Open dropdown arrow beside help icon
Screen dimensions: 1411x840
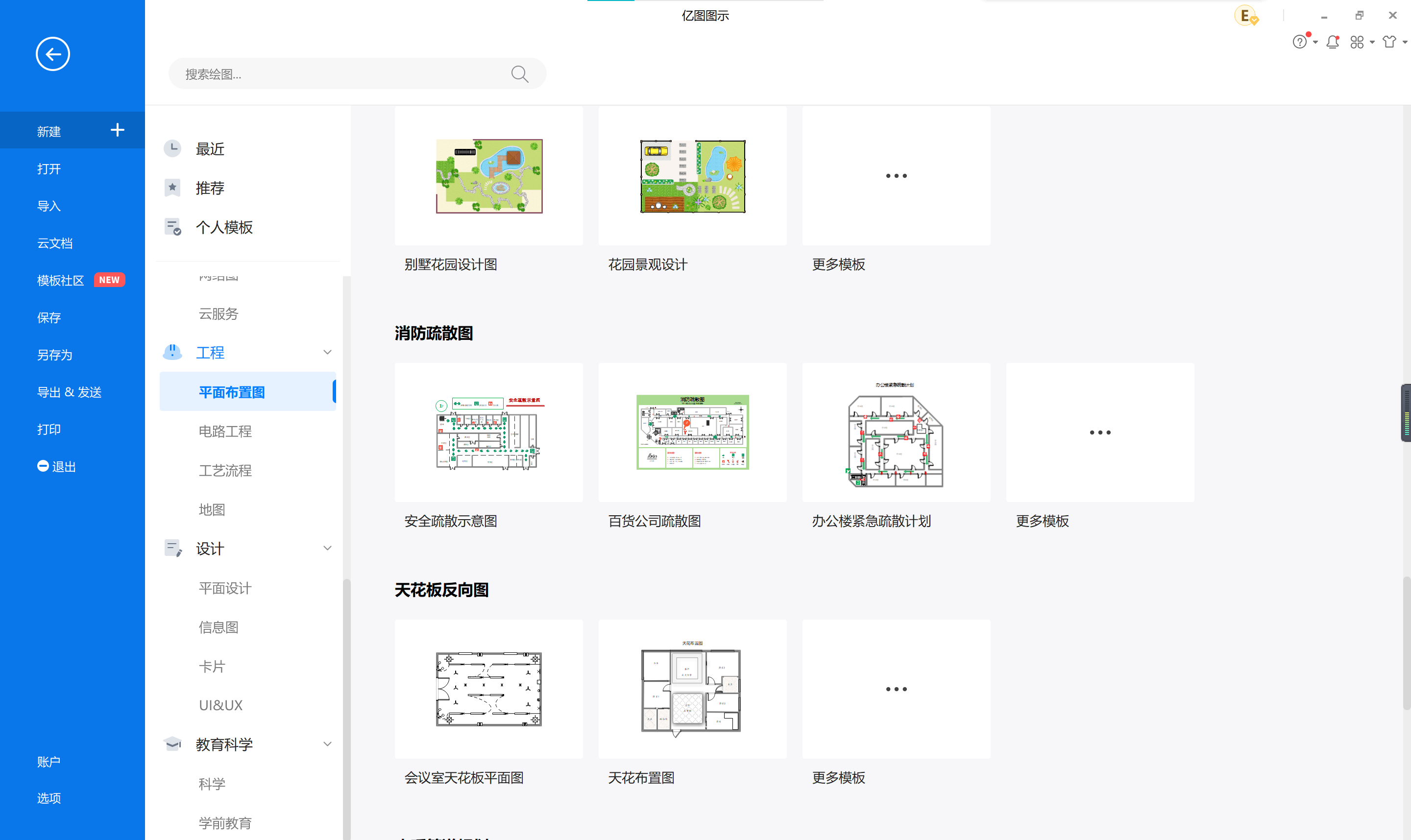[x=1315, y=43]
